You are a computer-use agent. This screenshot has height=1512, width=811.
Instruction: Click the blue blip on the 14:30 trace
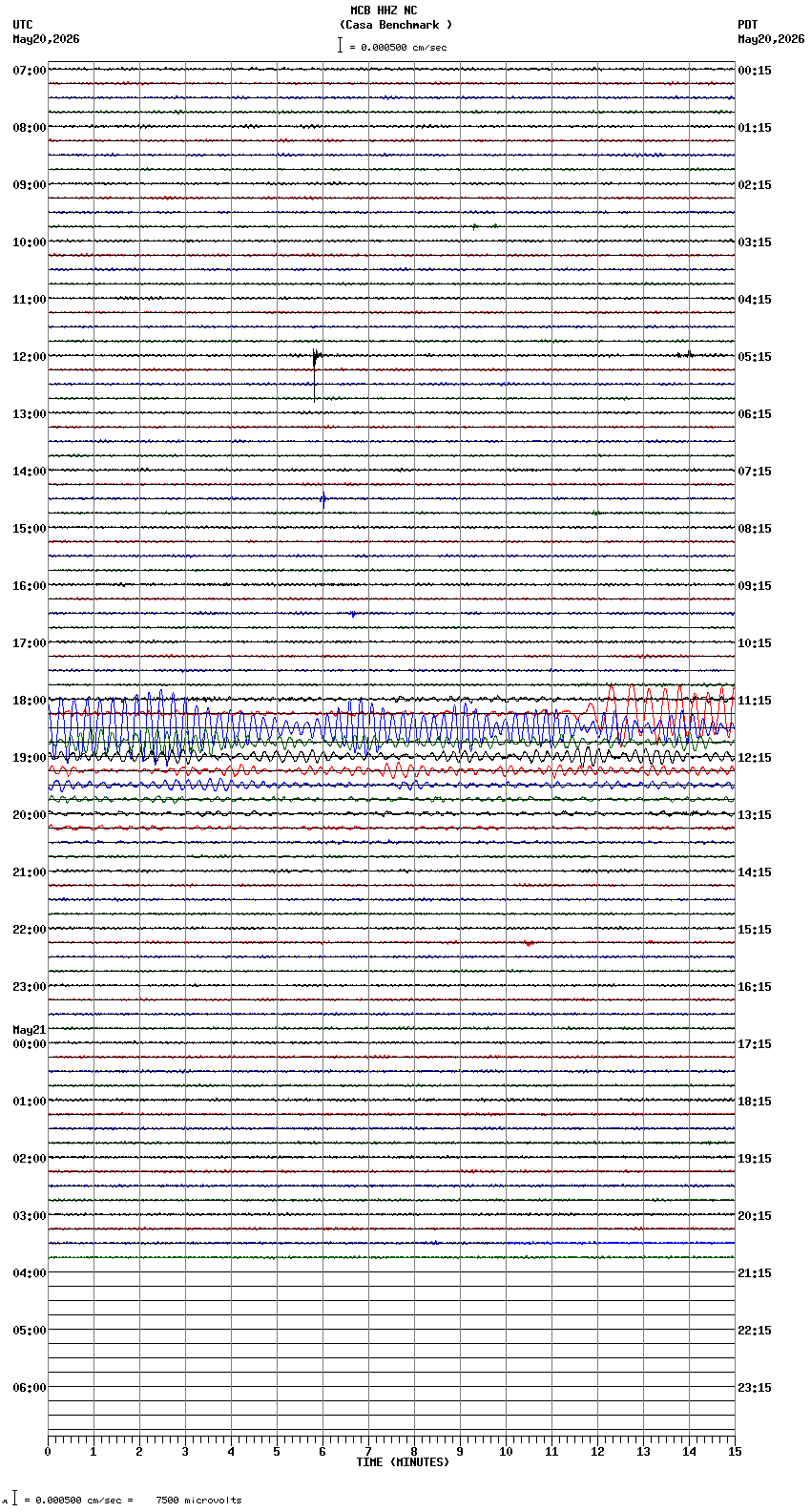(323, 498)
